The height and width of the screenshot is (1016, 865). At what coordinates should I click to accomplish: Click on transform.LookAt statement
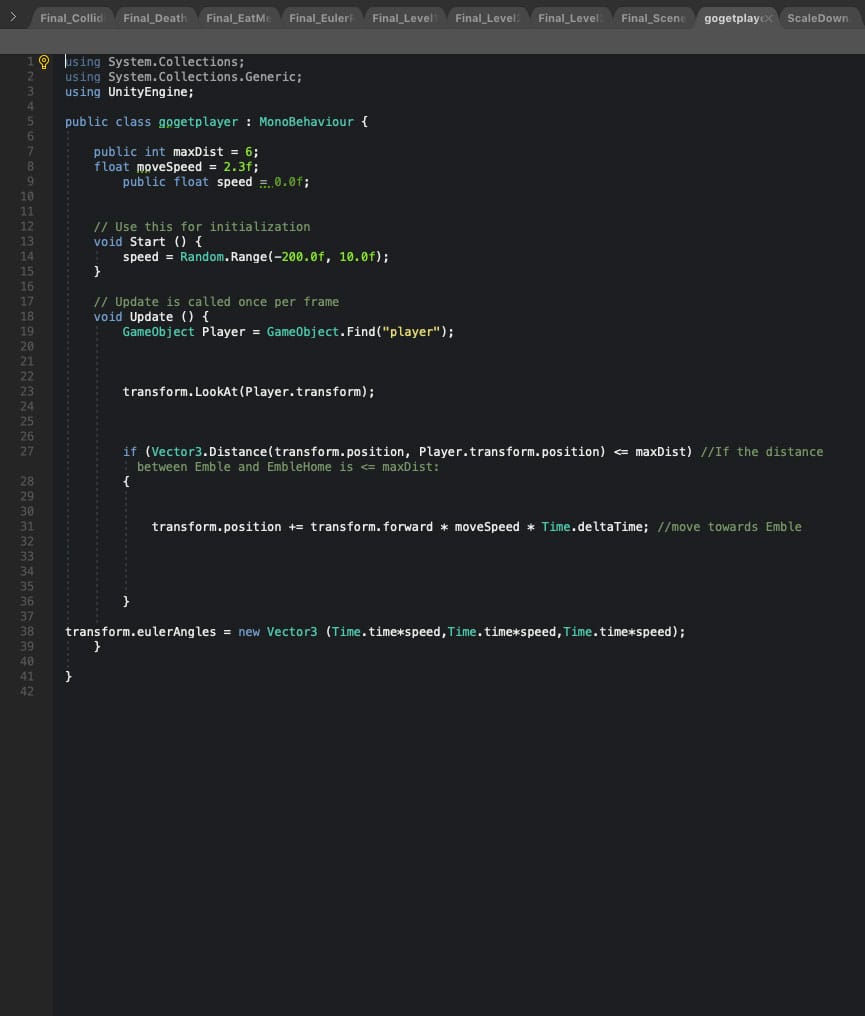tap(248, 392)
